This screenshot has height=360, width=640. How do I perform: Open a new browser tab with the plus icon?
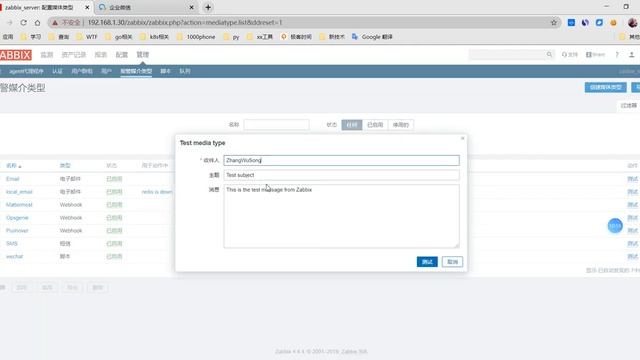[208, 7]
